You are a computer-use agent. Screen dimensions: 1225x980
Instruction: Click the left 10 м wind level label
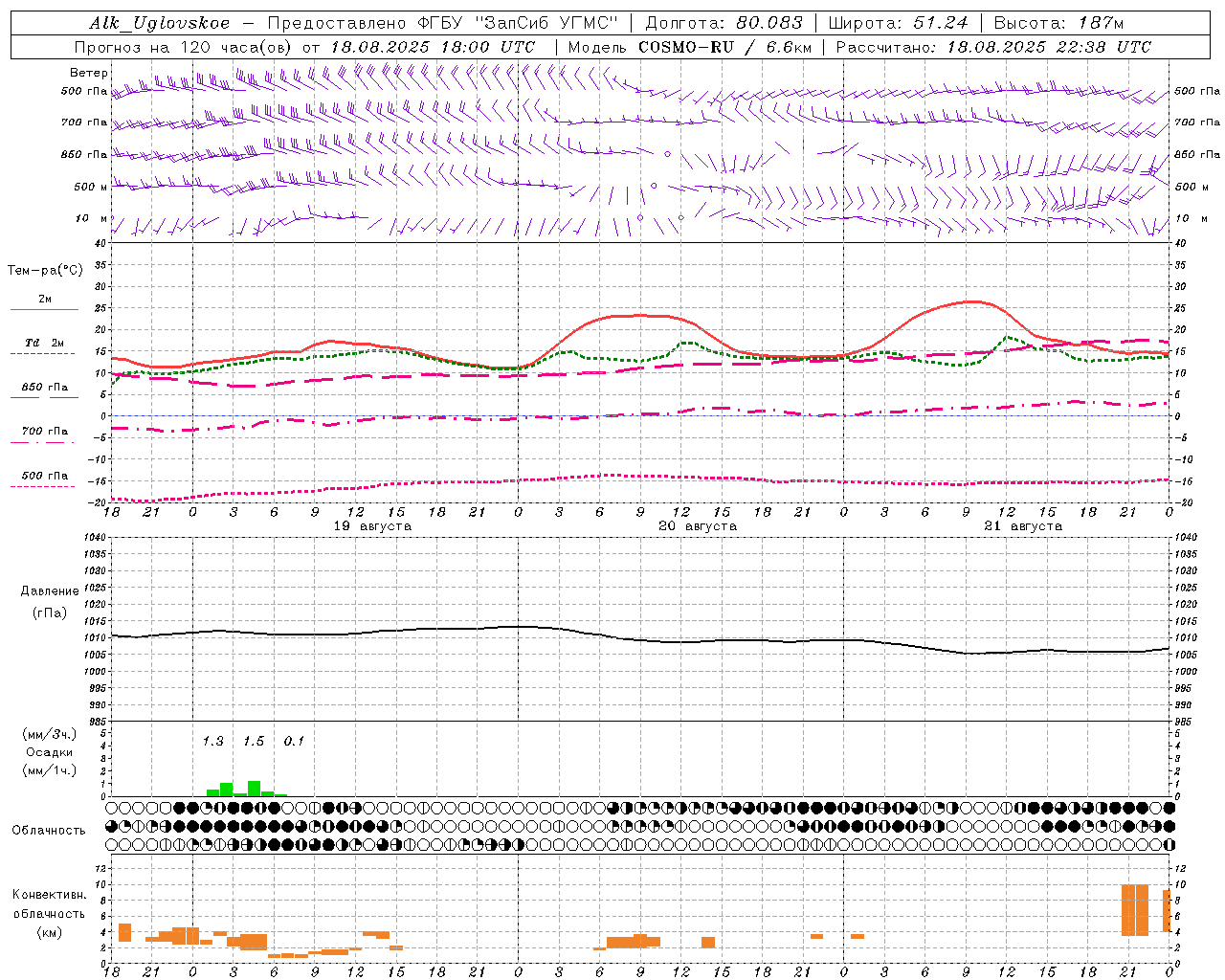[x=92, y=218]
